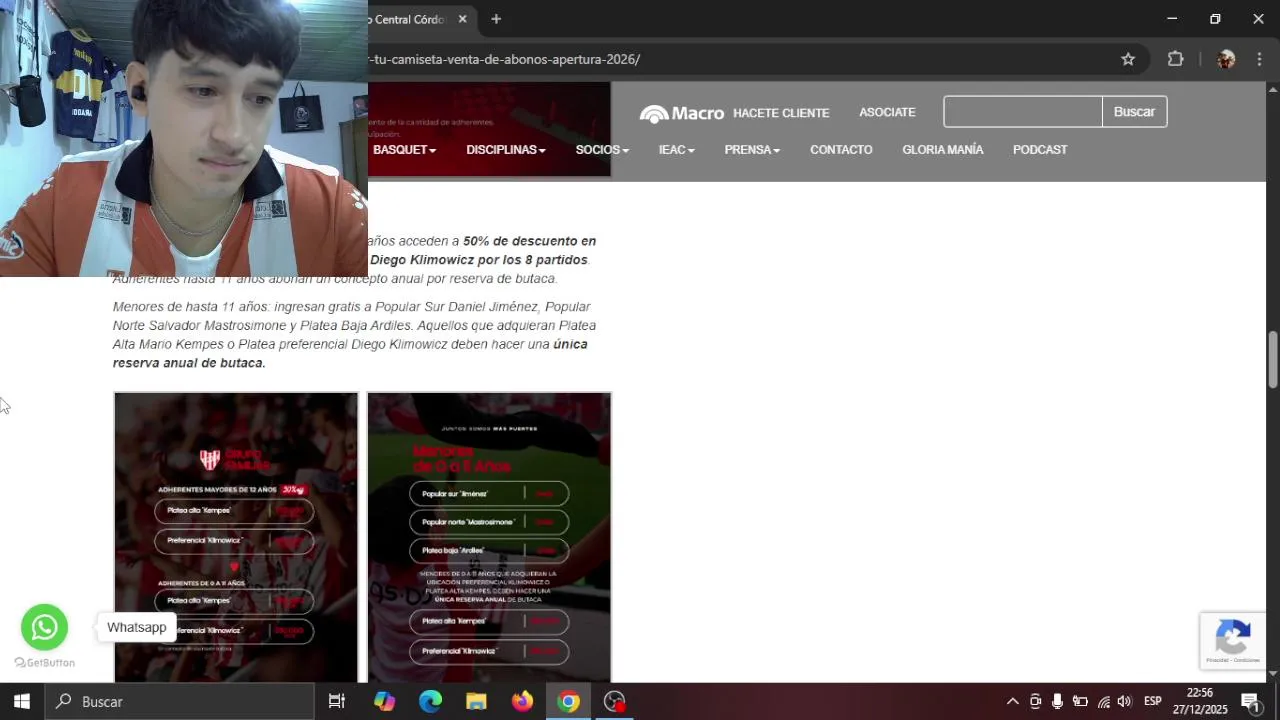Expand the IEAC dropdown menu
The image size is (1280, 720).
point(677,150)
